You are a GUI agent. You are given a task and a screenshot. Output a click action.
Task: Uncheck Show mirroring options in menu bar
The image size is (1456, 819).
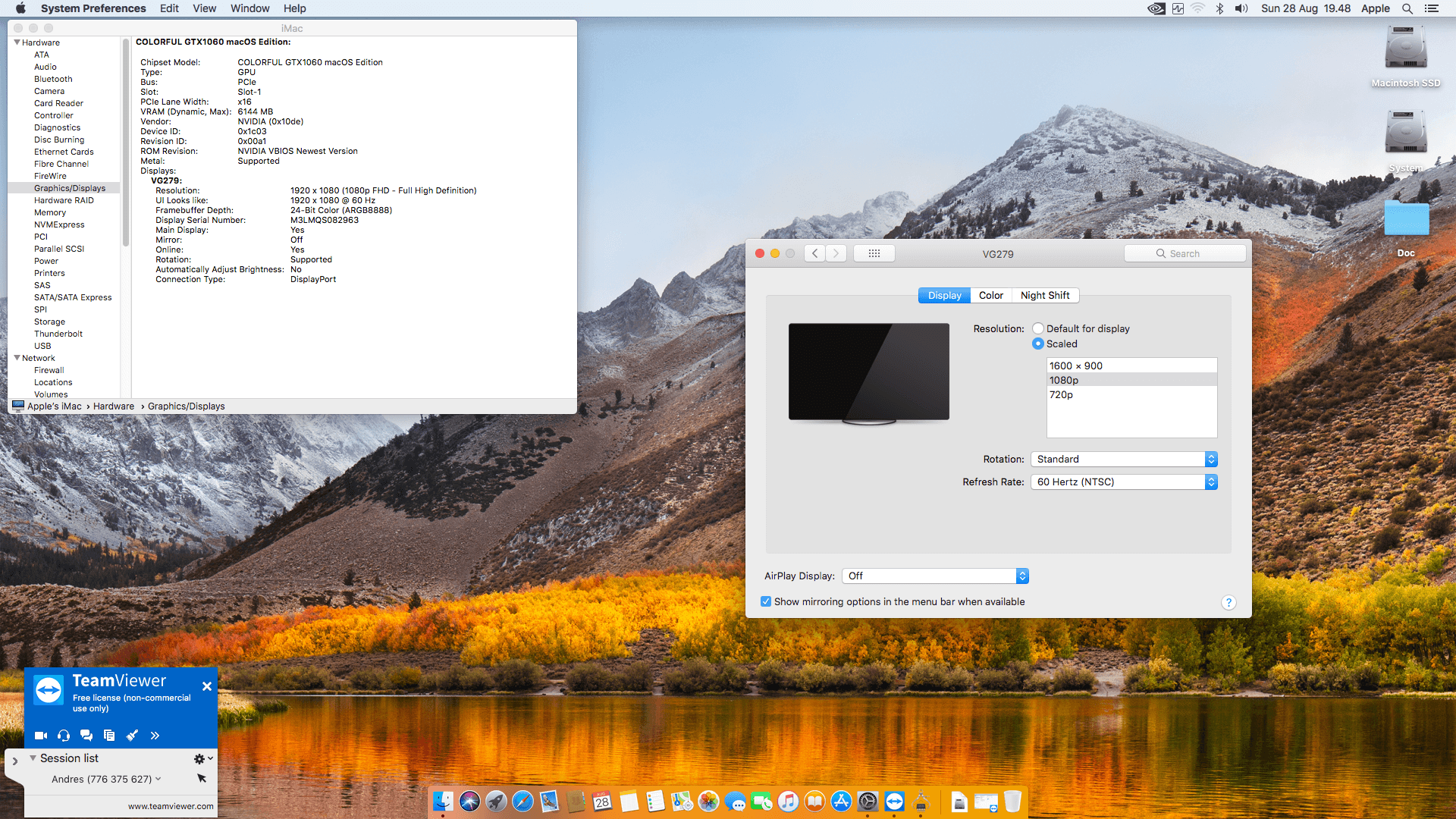(766, 601)
